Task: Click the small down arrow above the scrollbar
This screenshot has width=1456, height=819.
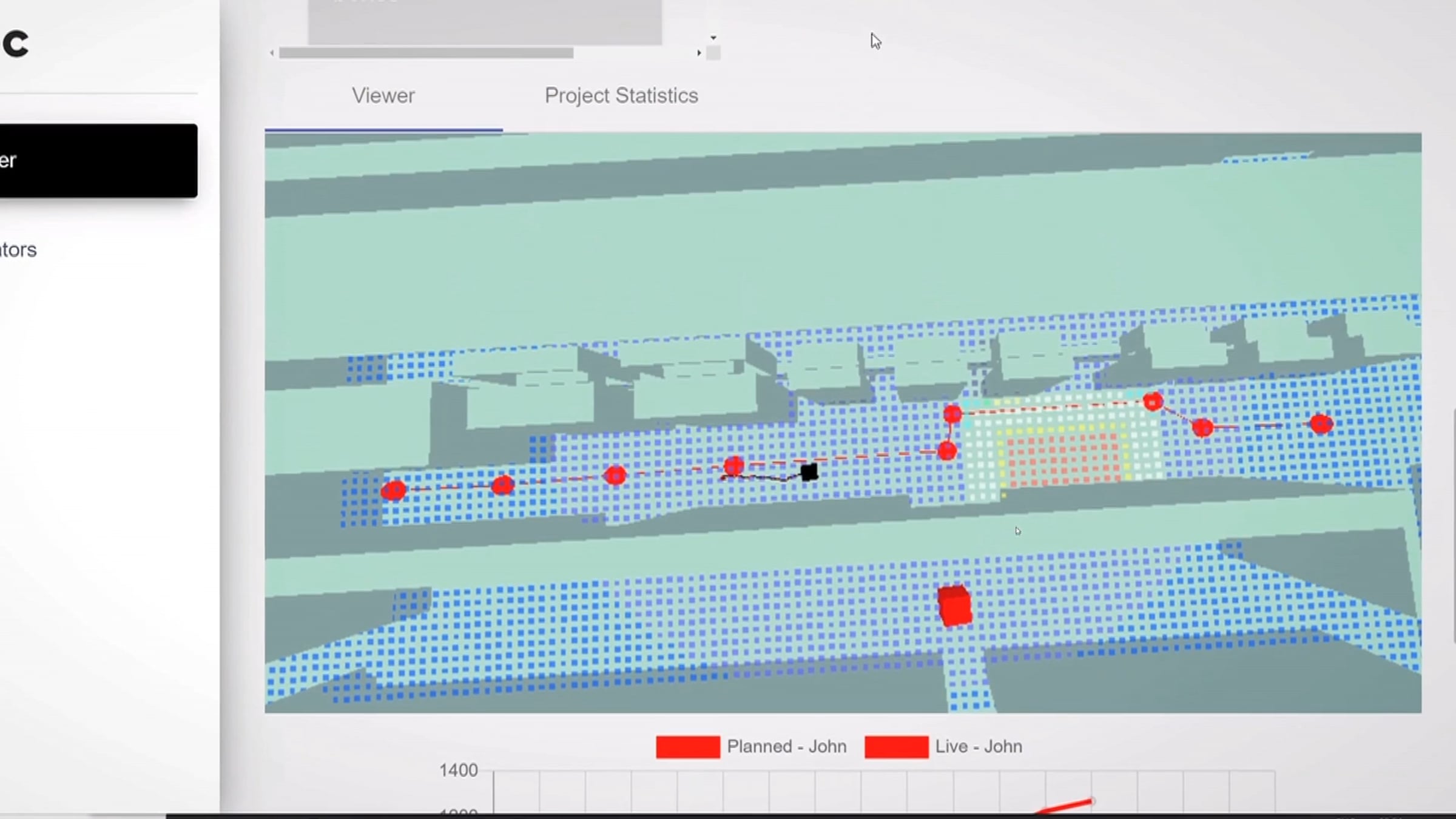Action: (x=713, y=38)
